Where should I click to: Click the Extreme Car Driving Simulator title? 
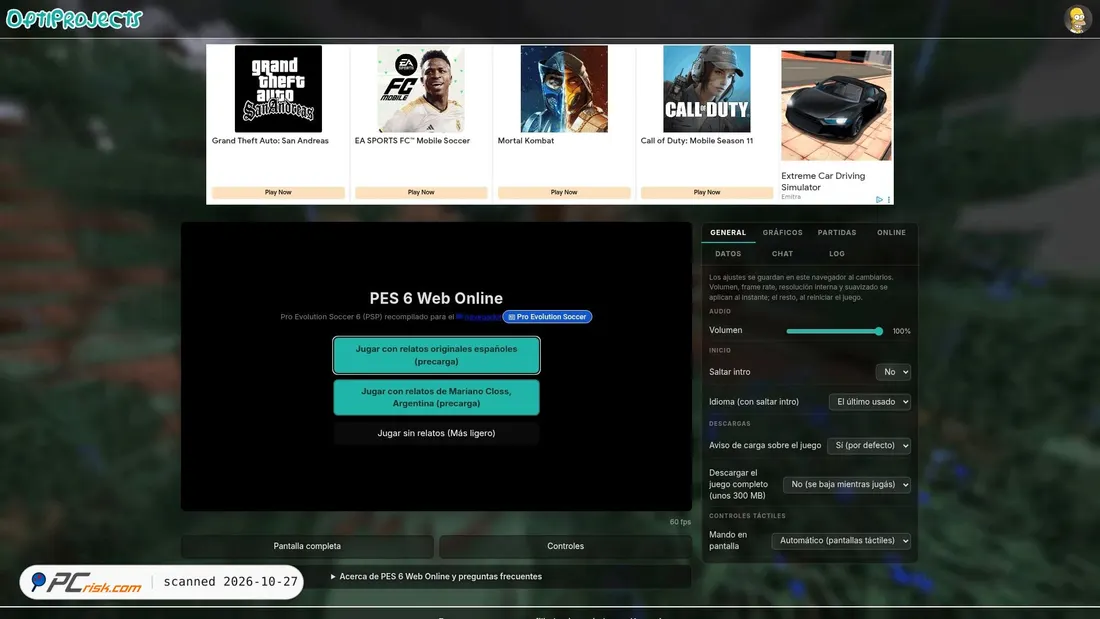pyautogui.click(x=823, y=182)
